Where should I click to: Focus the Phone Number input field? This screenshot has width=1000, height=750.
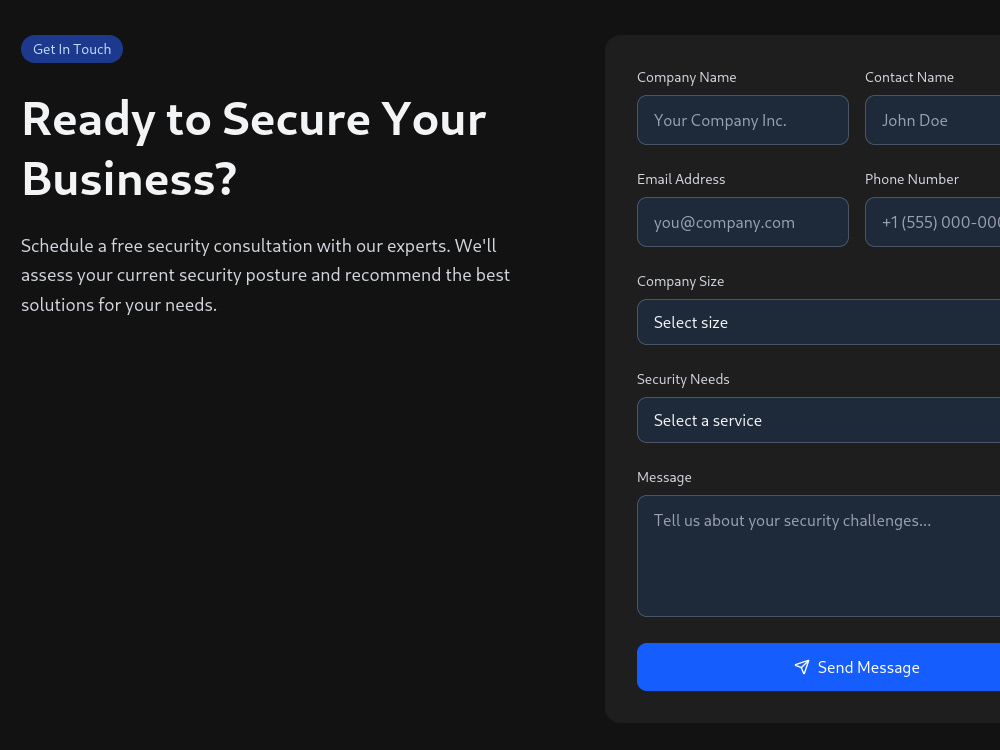(x=932, y=222)
